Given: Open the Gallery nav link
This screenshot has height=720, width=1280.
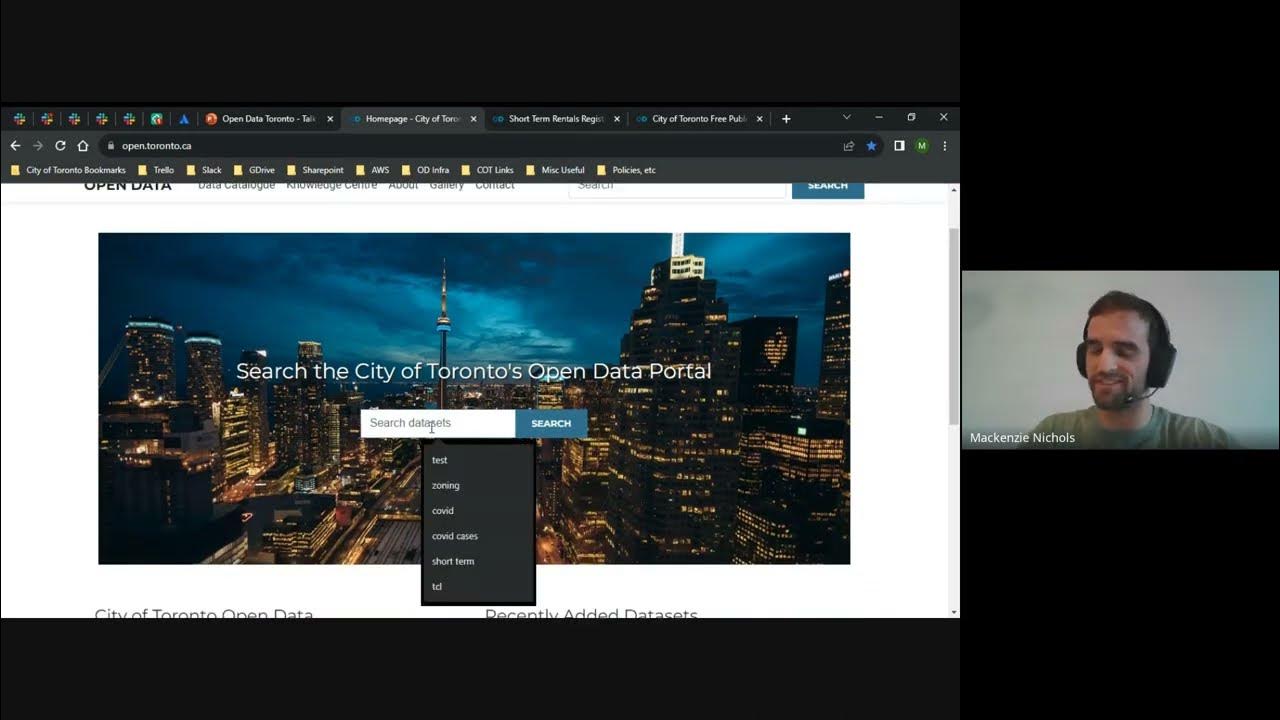Looking at the screenshot, I should point(447,185).
